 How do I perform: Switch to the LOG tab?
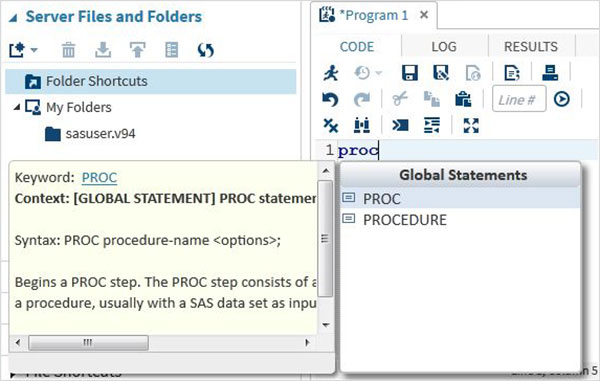(x=444, y=47)
